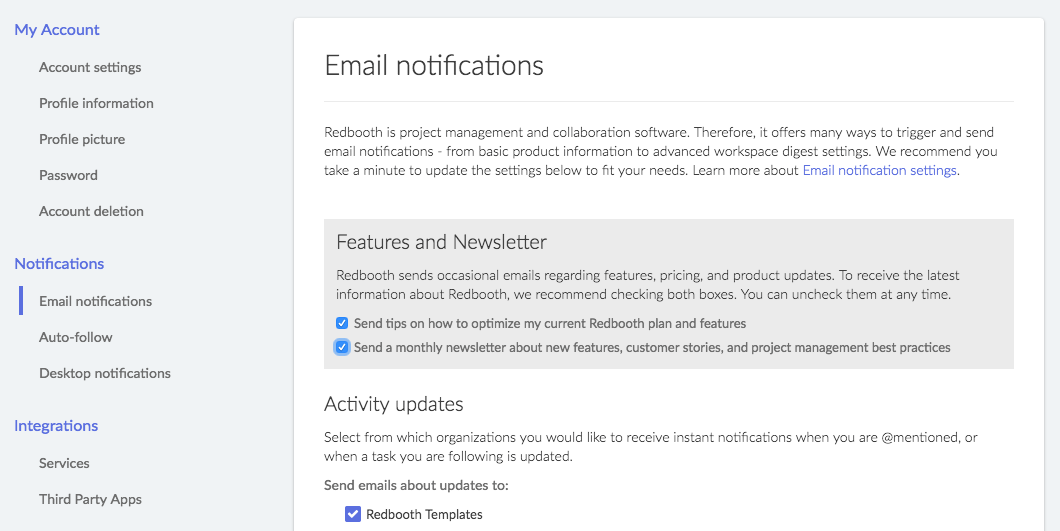The width and height of the screenshot is (1060, 531).
Task: Select Password in the sidebar
Action: (x=68, y=175)
